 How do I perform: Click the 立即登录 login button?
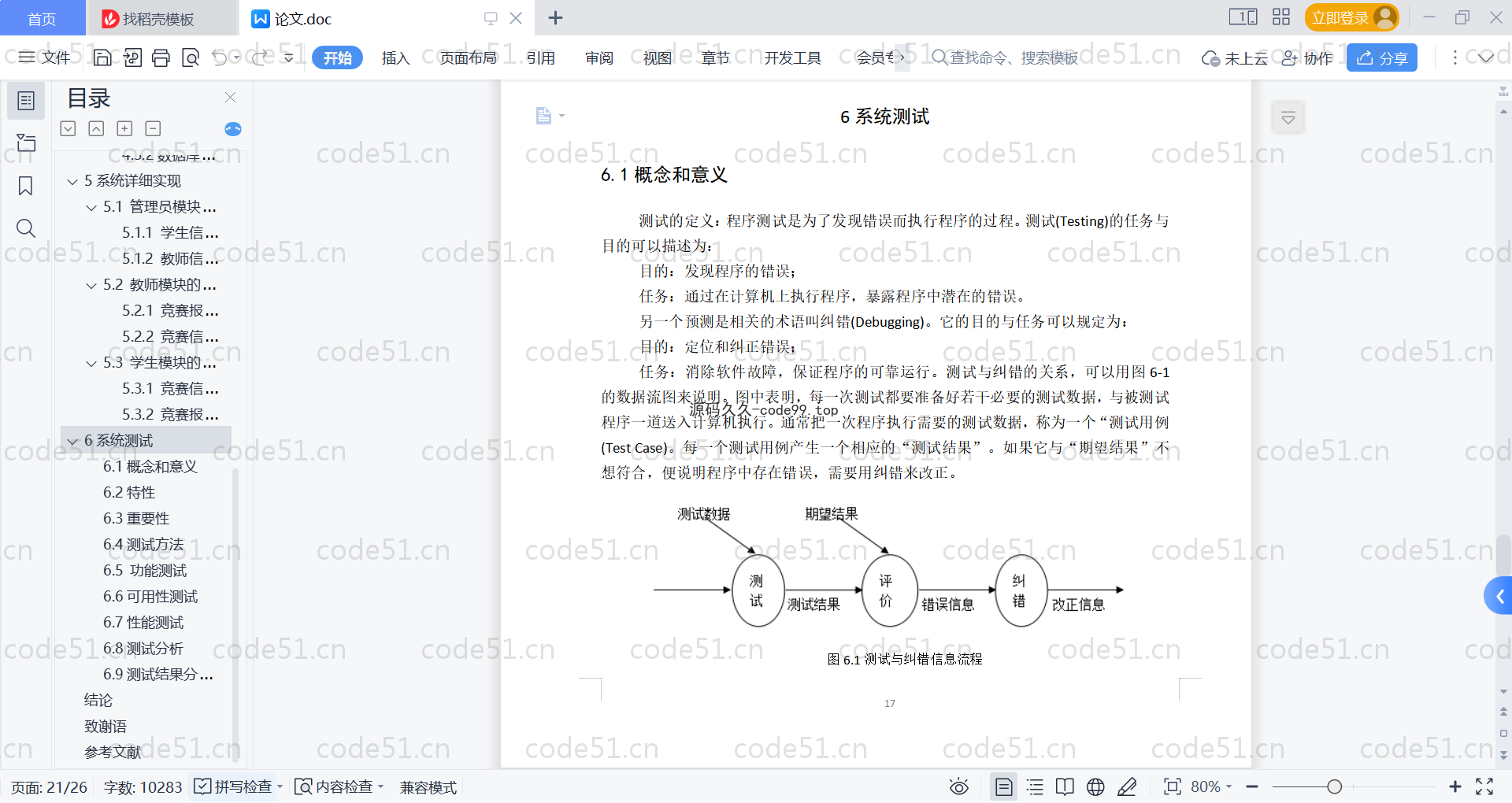point(1351,17)
